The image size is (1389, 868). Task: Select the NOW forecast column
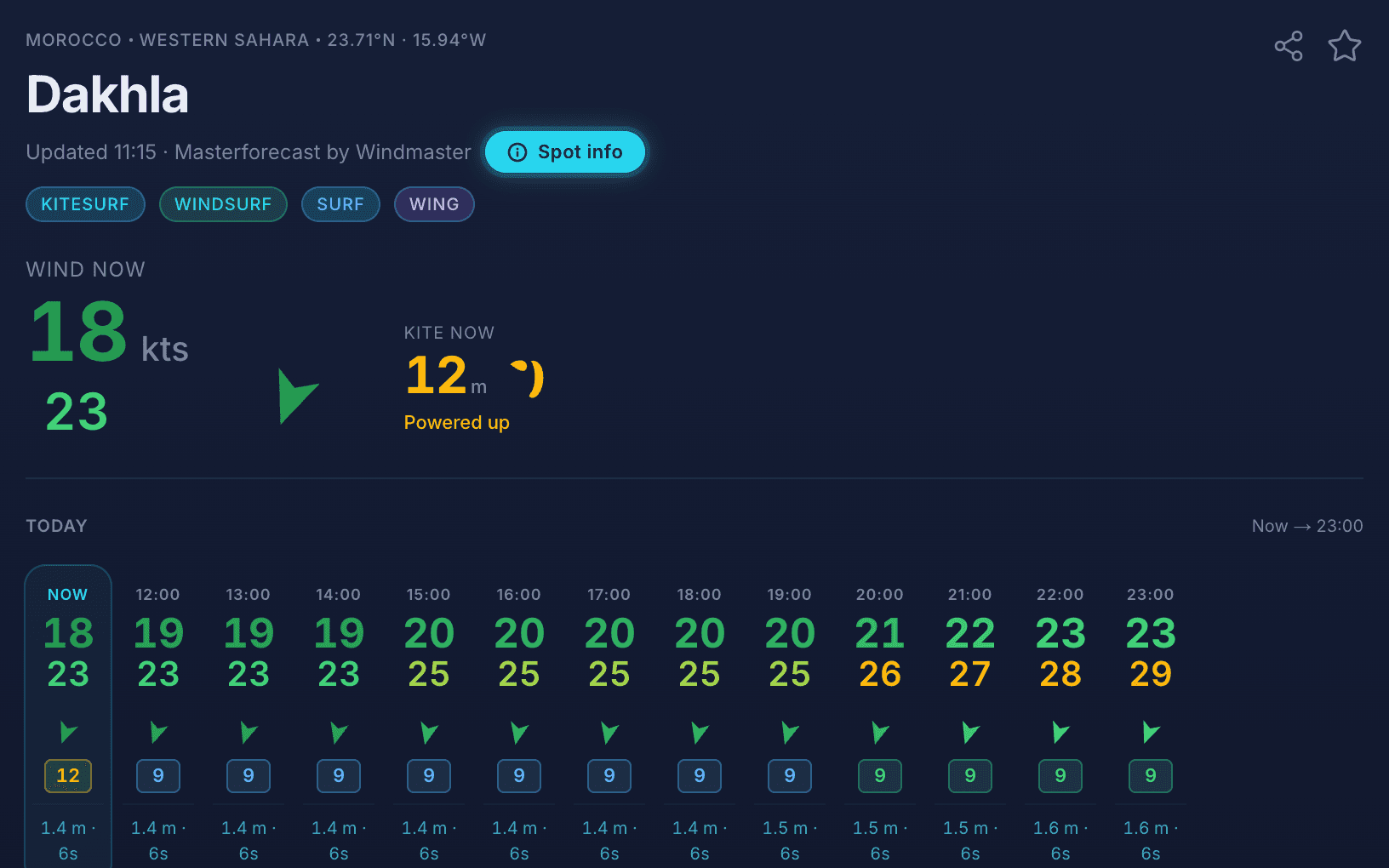pyautogui.click(x=68, y=717)
